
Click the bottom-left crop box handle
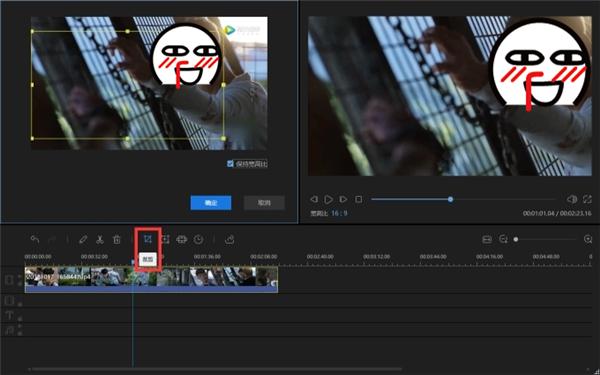(x=32, y=139)
